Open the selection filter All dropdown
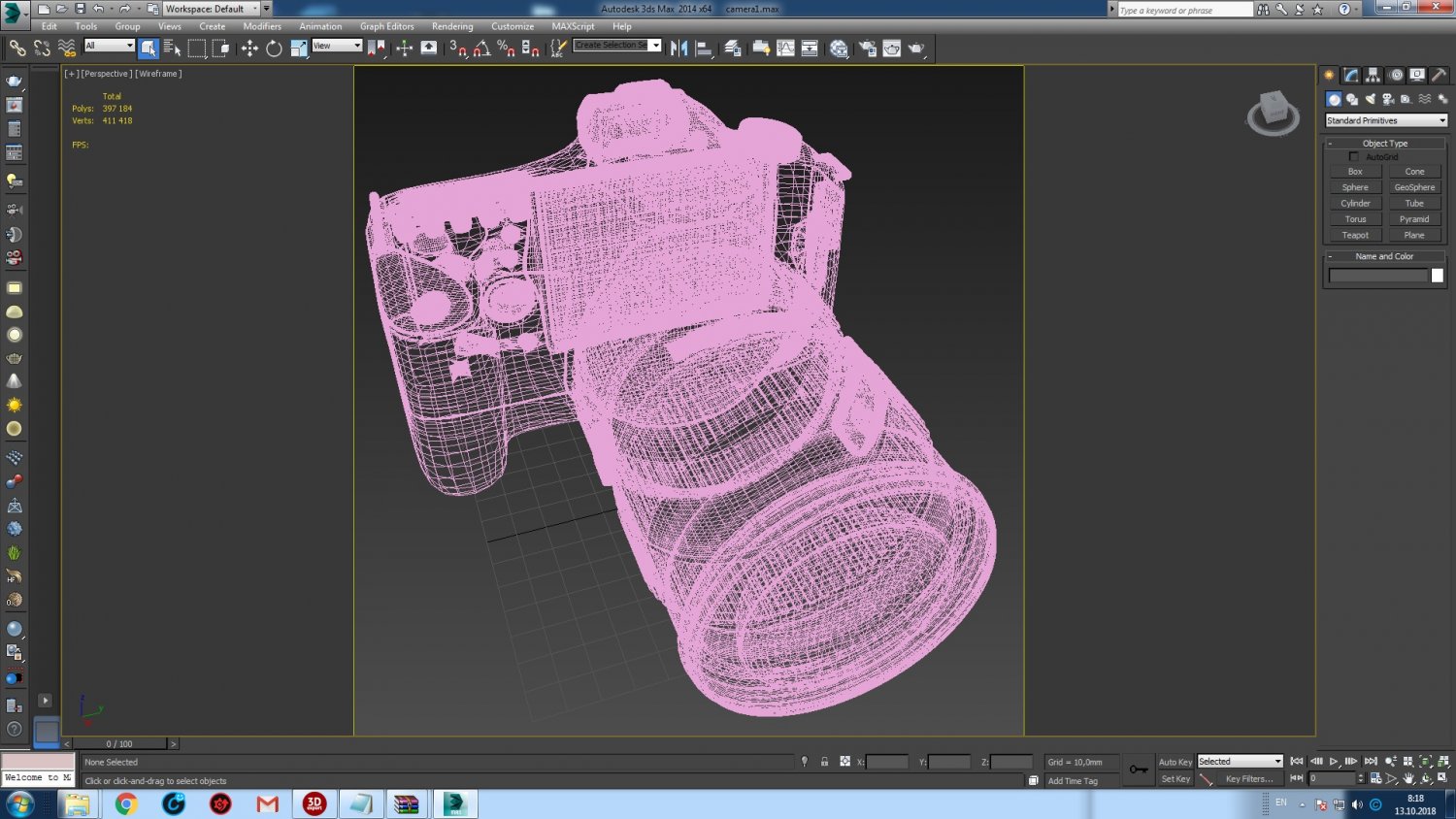 [107, 45]
